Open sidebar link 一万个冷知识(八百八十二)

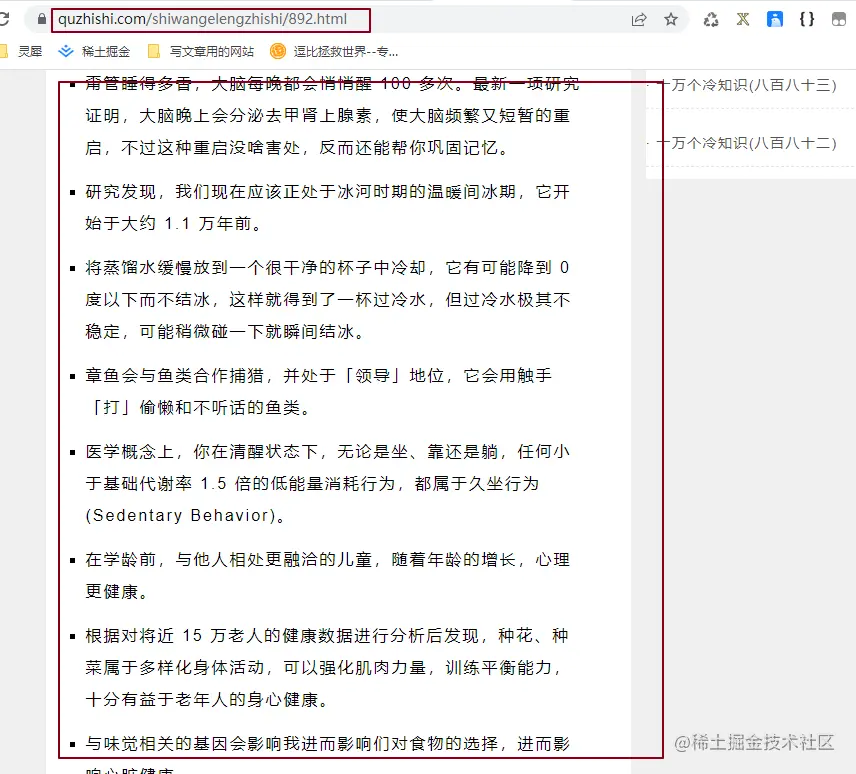pos(746,143)
